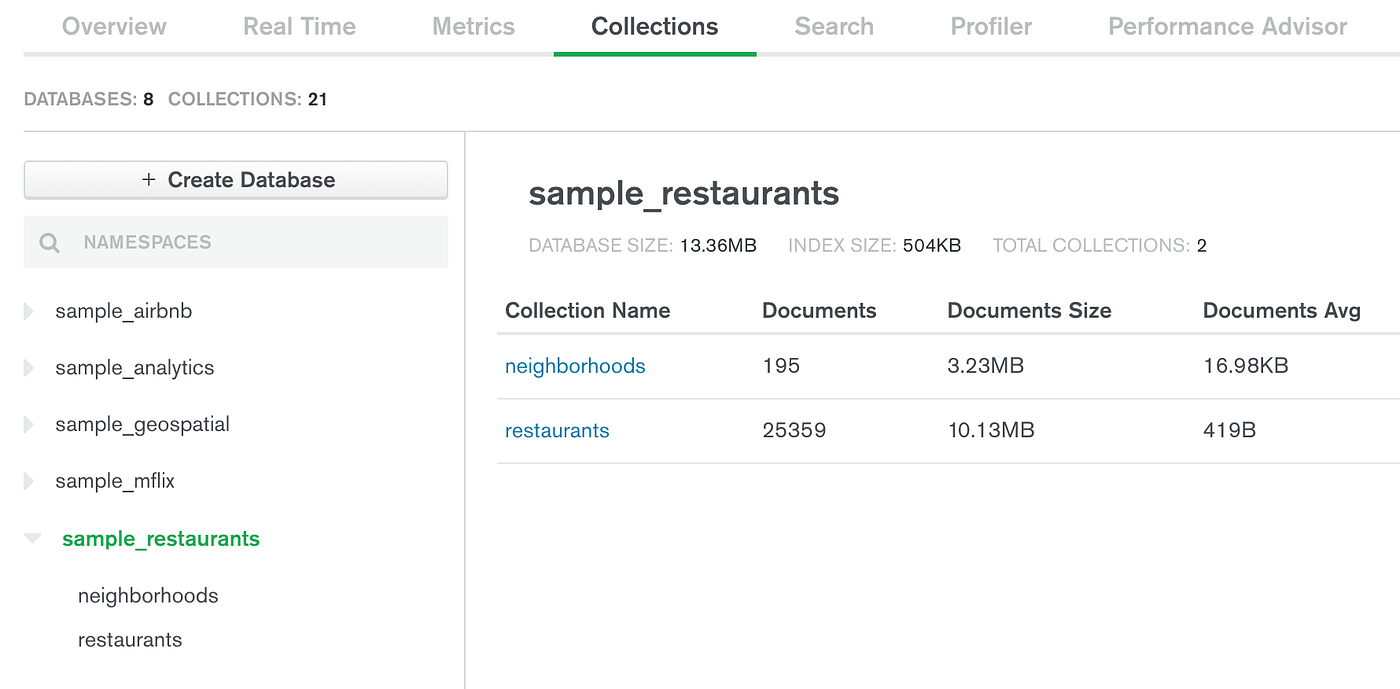Click the Documents Size column header
1400x689 pixels.
1029,311
